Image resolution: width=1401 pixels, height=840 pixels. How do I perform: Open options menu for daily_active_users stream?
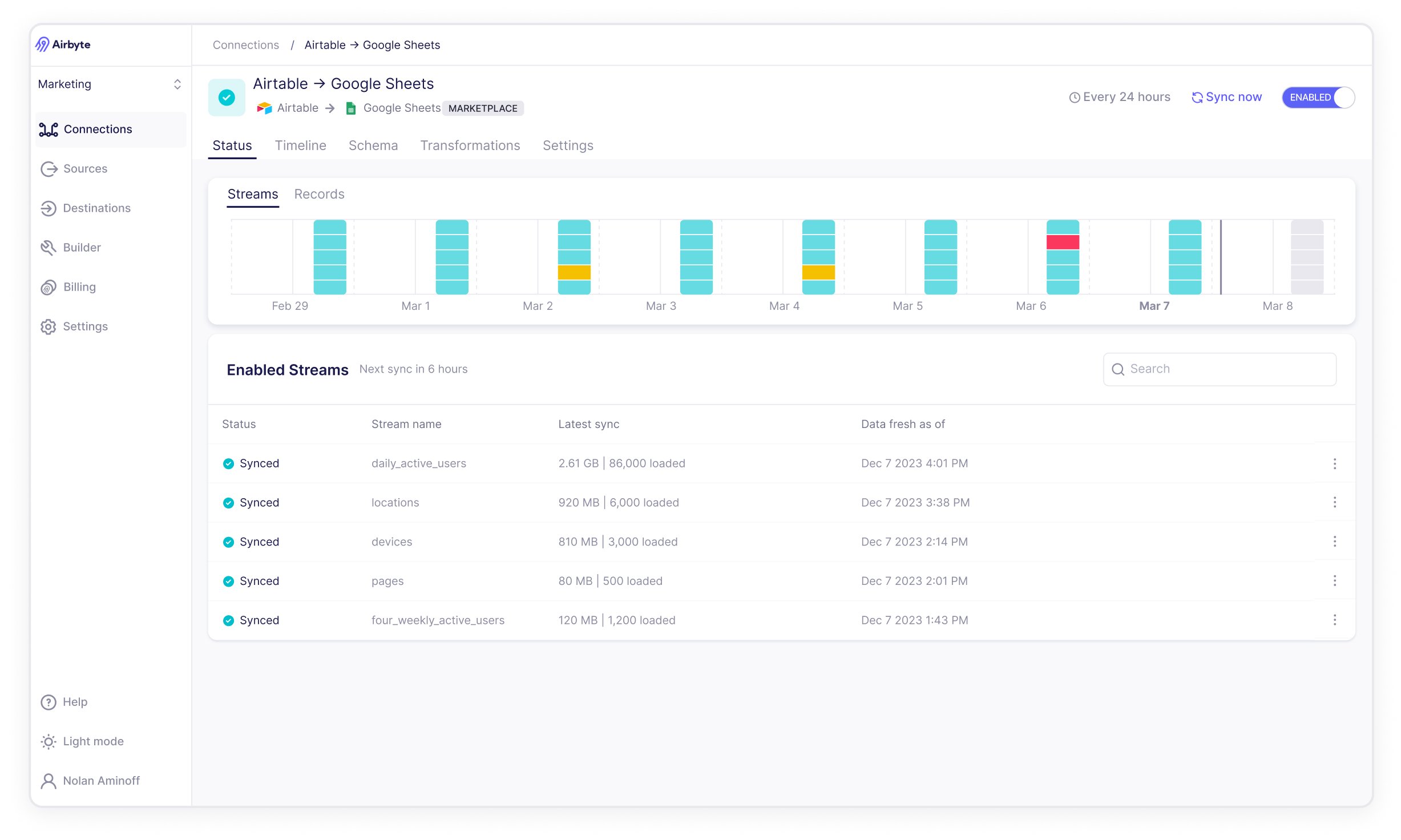coord(1334,463)
